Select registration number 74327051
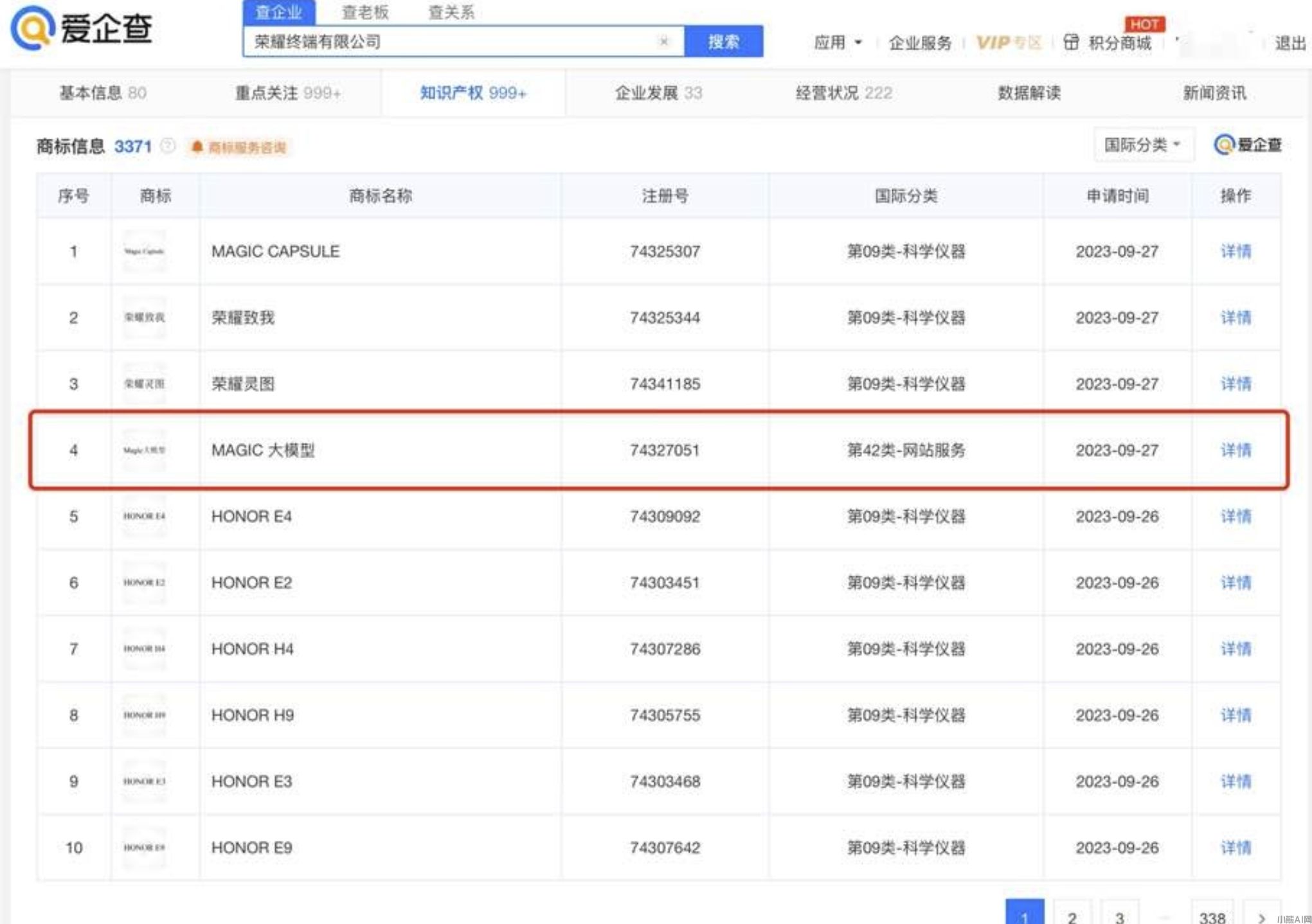Screen dimensions: 1312x924 (x=665, y=450)
